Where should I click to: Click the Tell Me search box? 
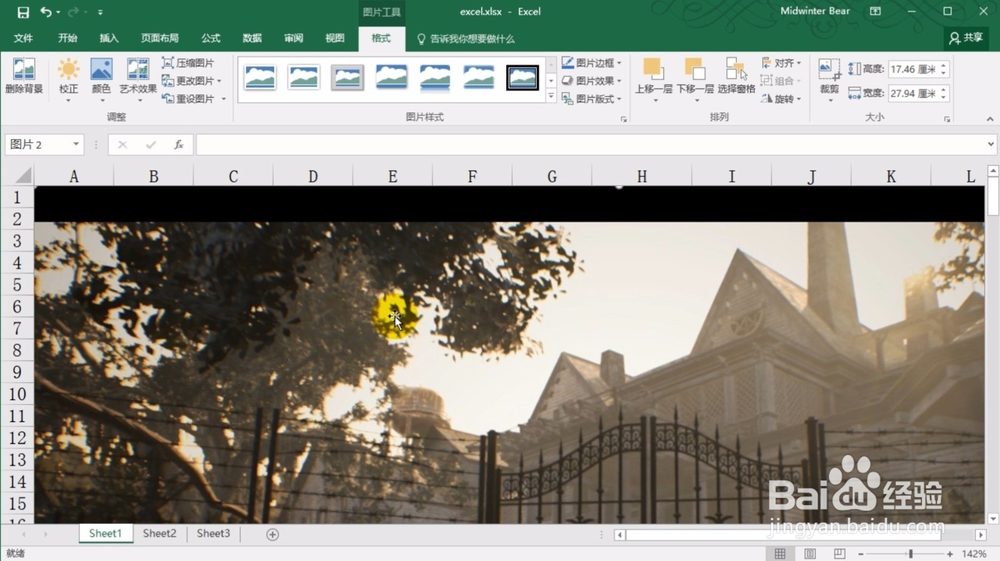[466, 39]
